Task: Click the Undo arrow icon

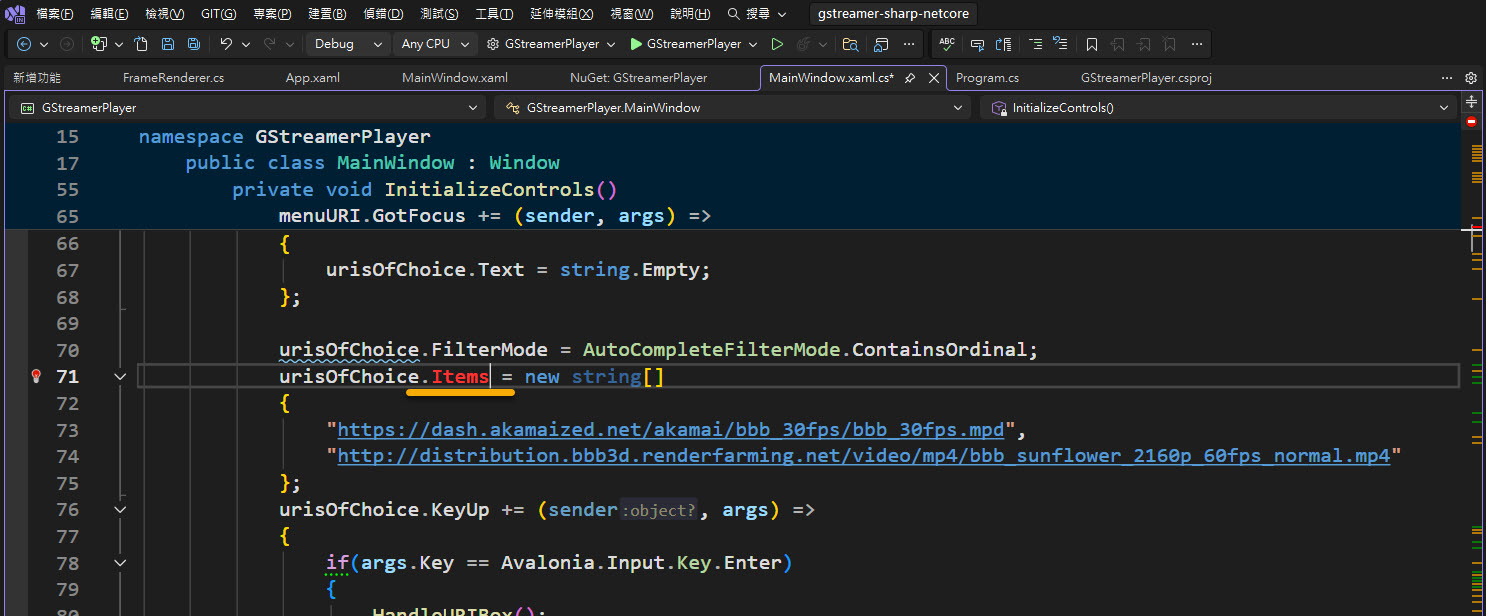Action: [226, 44]
